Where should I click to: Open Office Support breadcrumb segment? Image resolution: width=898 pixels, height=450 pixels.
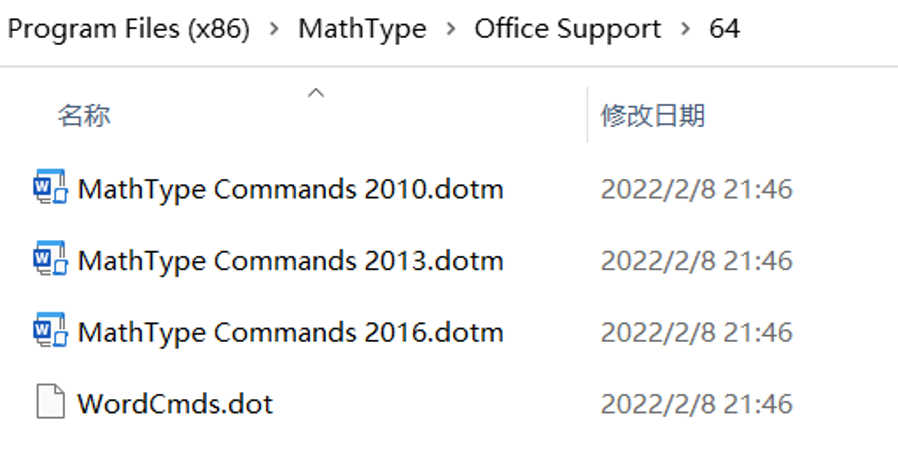pyautogui.click(x=568, y=28)
